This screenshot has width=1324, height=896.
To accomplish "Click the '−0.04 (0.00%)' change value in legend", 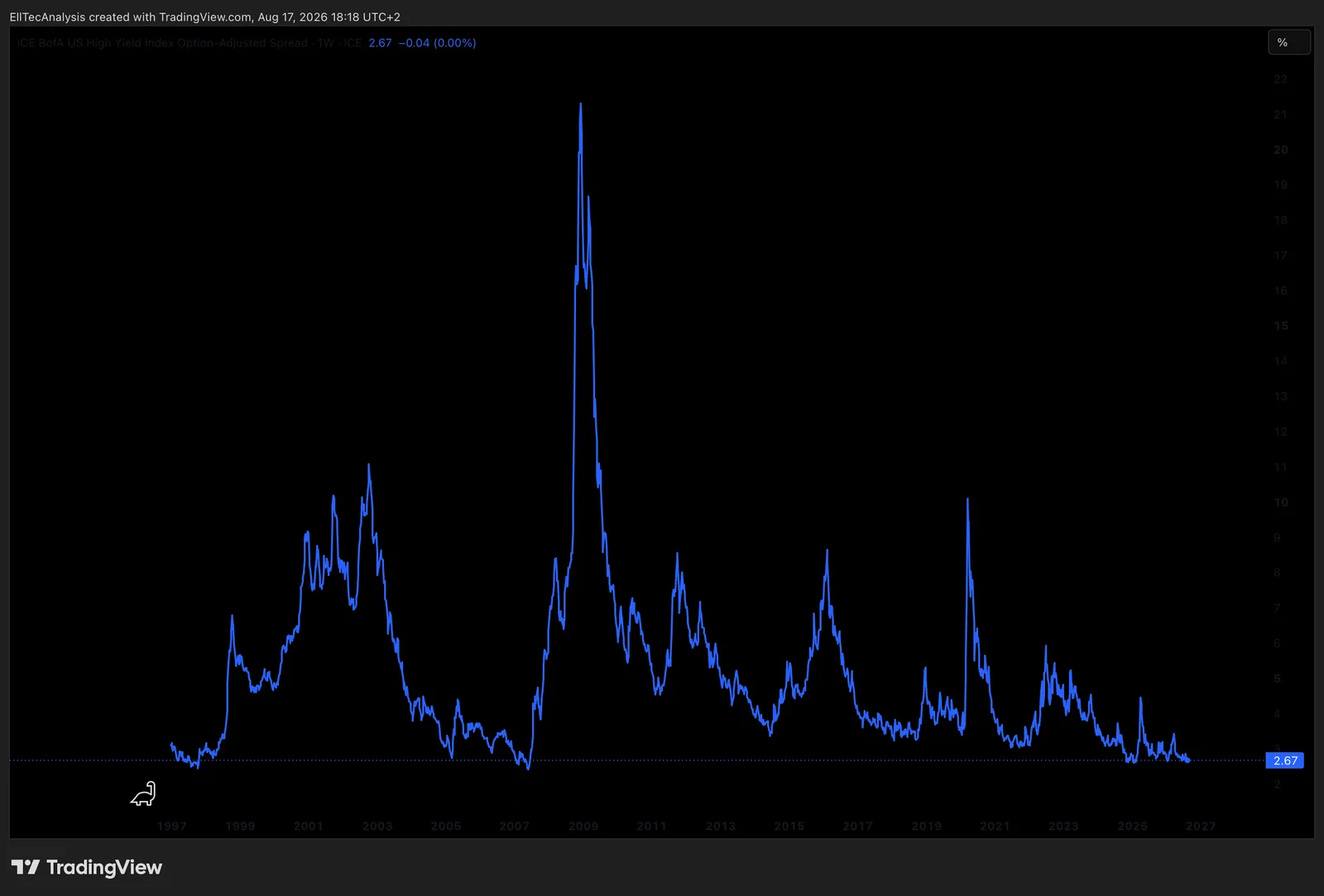I will coord(437,43).
